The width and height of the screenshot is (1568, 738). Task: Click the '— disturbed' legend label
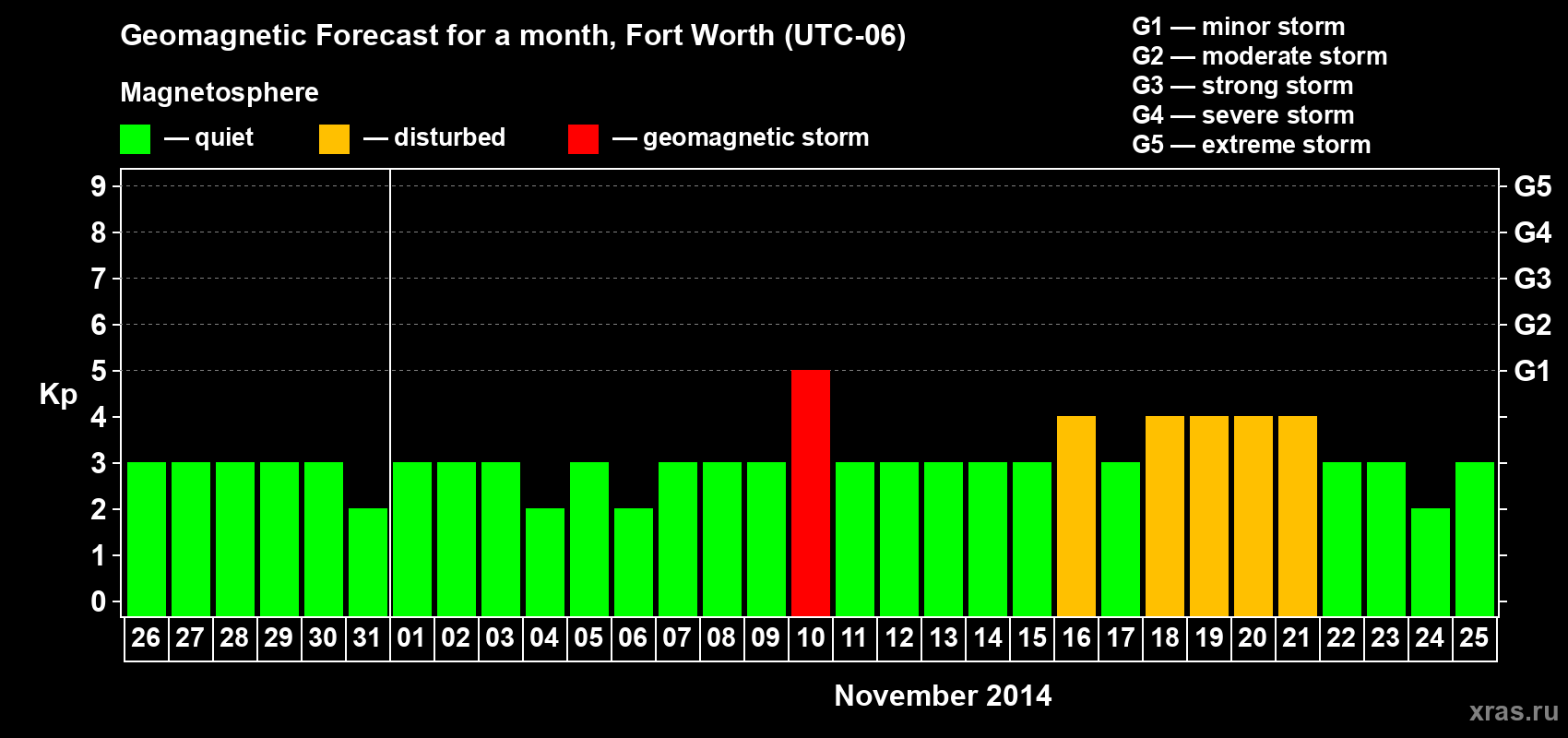(x=434, y=138)
